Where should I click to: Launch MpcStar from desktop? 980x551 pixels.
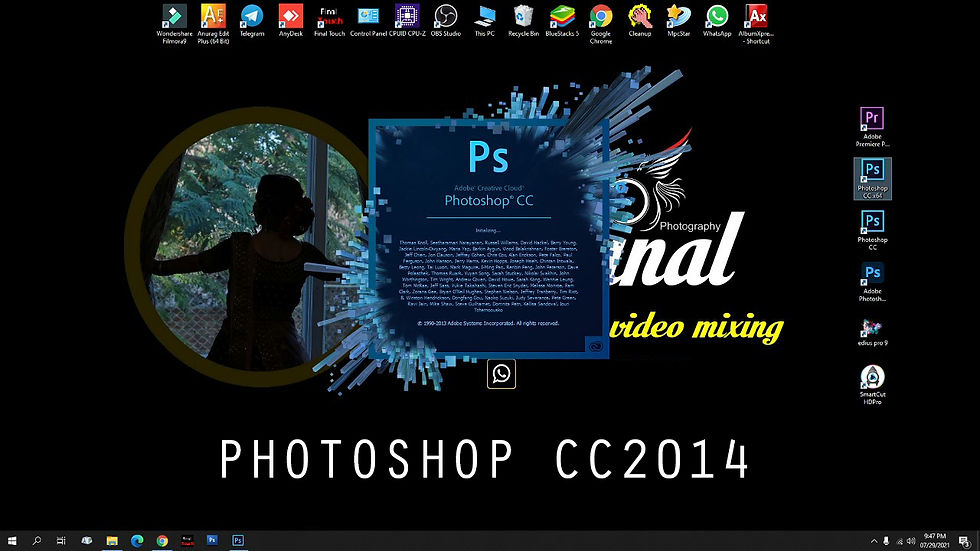click(678, 21)
